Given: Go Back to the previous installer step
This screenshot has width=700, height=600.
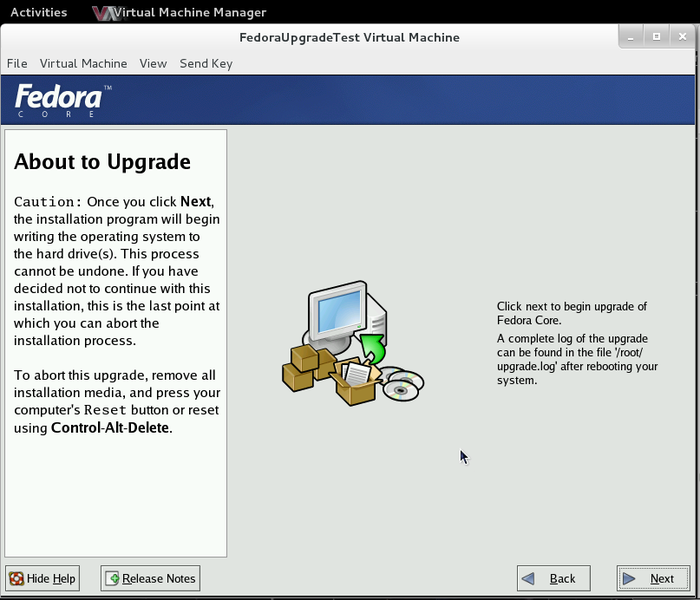Looking at the screenshot, I should [553, 578].
